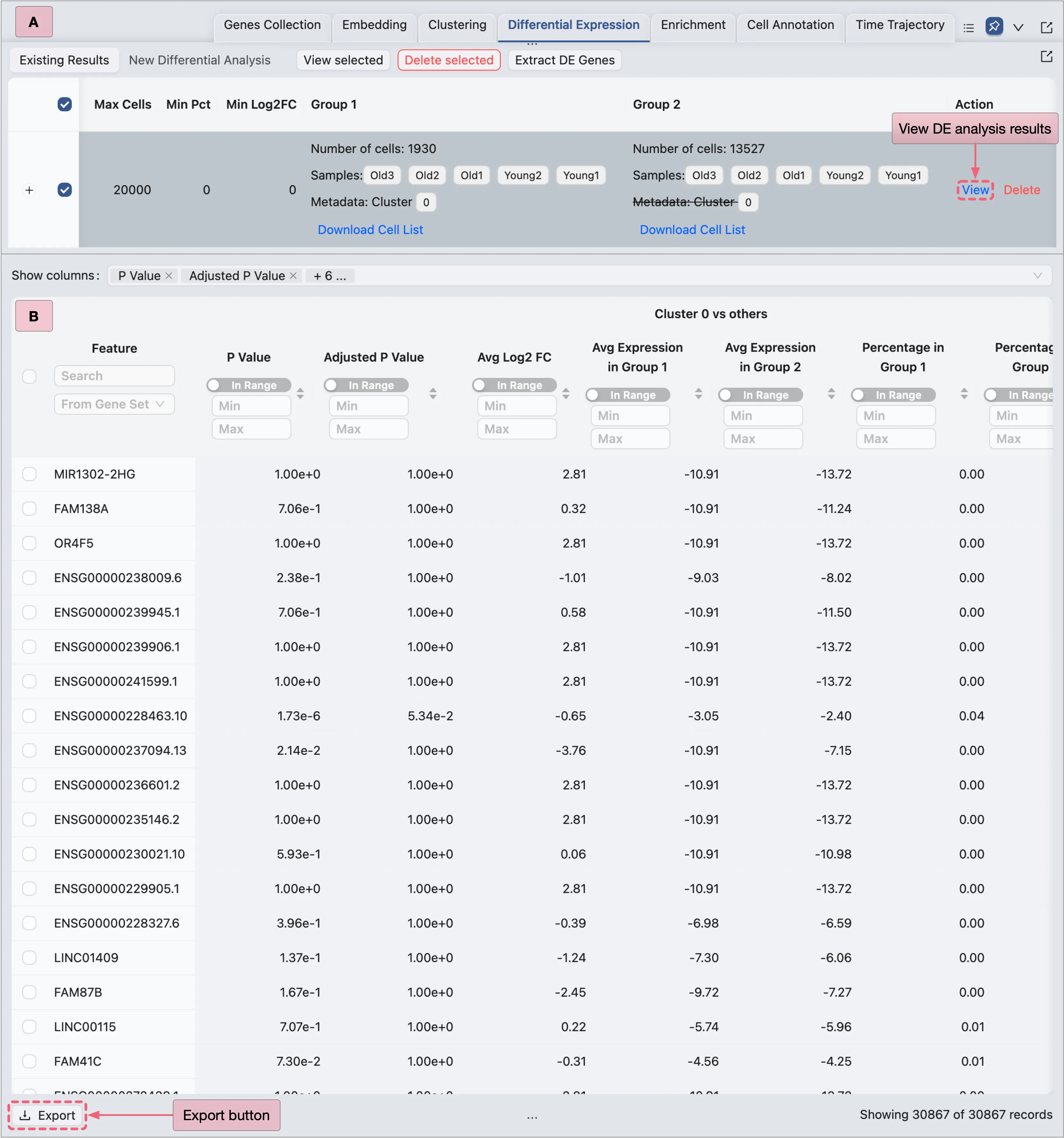Uncheck the header select-all checkbox in results table
Screen dimensions: 1064x1138
tap(65, 104)
